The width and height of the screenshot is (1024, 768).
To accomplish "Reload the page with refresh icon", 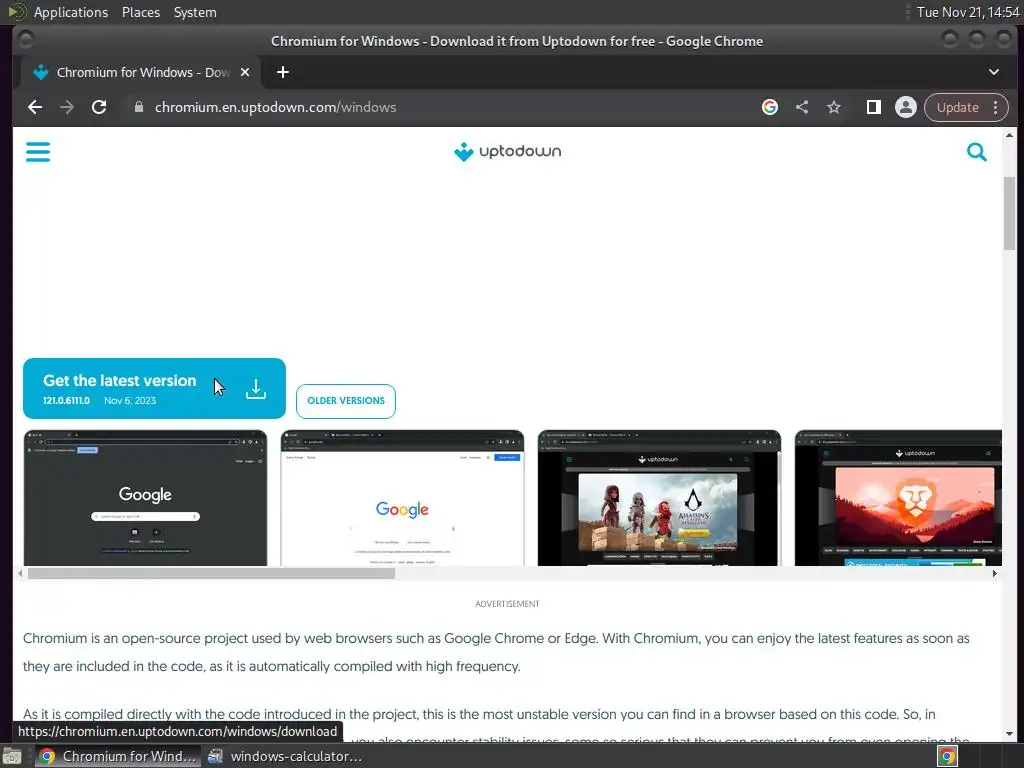I will [x=99, y=107].
